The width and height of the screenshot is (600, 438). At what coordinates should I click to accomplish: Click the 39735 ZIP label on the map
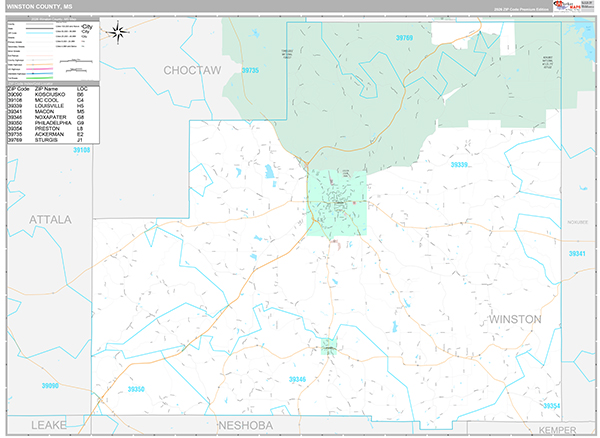pyautogui.click(x=250, y=70)
